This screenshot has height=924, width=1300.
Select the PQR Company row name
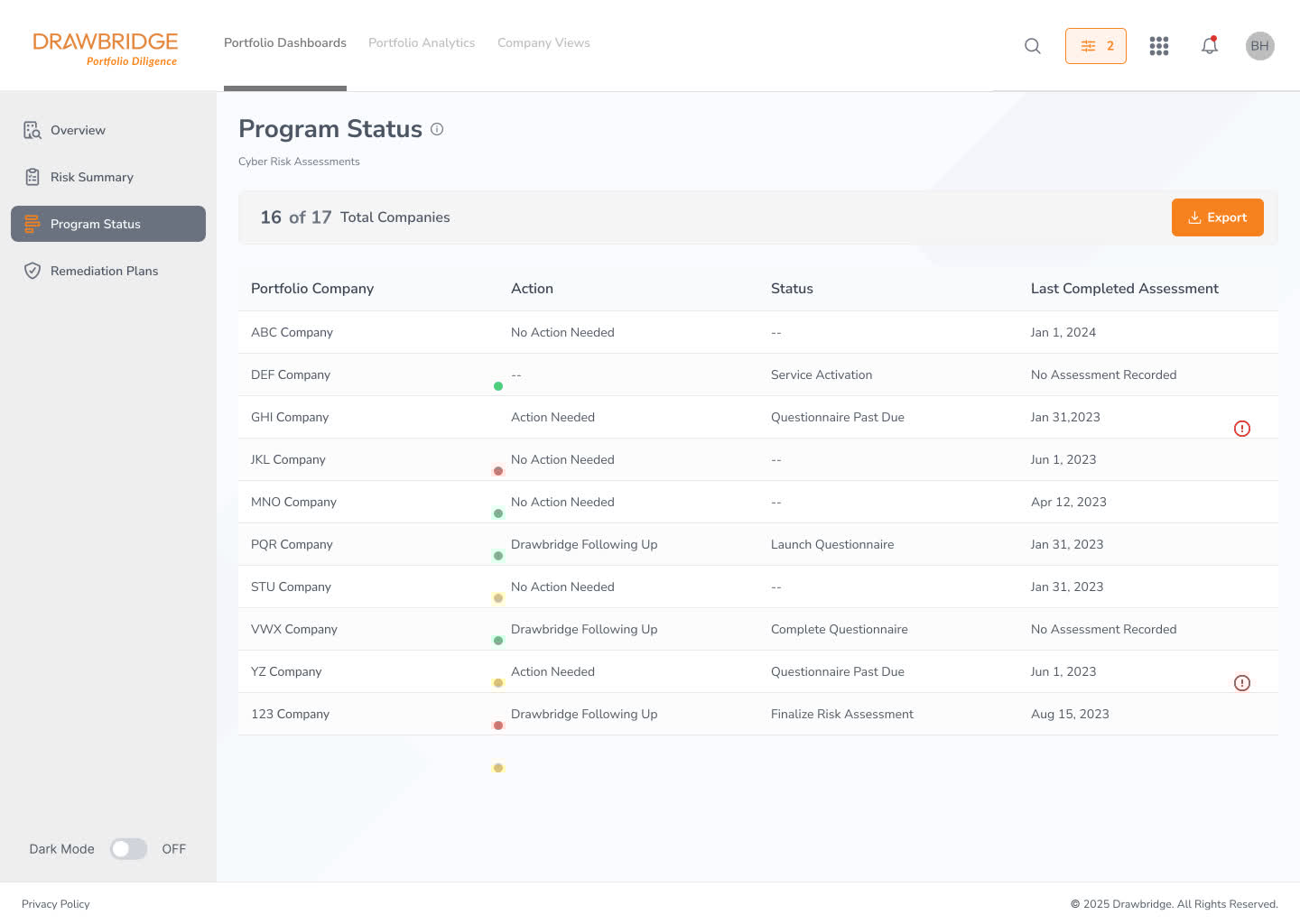pos(292,545)
